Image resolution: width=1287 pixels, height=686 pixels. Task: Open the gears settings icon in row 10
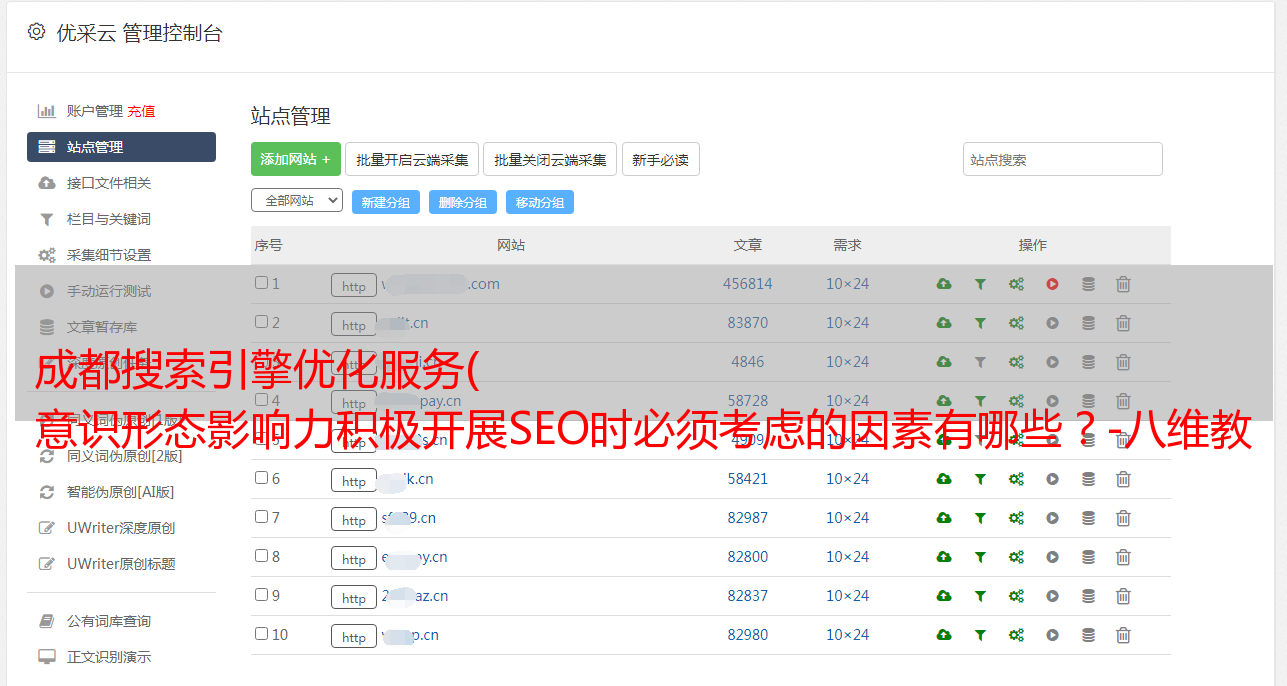[1016, 635]
